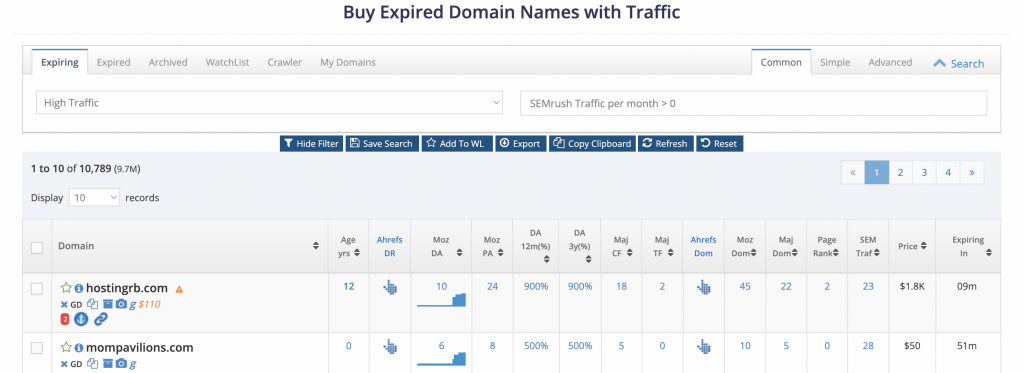Image resolution: width=1024 pixels, height=373 pixels.
Task: Select the Advanced search mode tab
Action: [x=890, y=62]
